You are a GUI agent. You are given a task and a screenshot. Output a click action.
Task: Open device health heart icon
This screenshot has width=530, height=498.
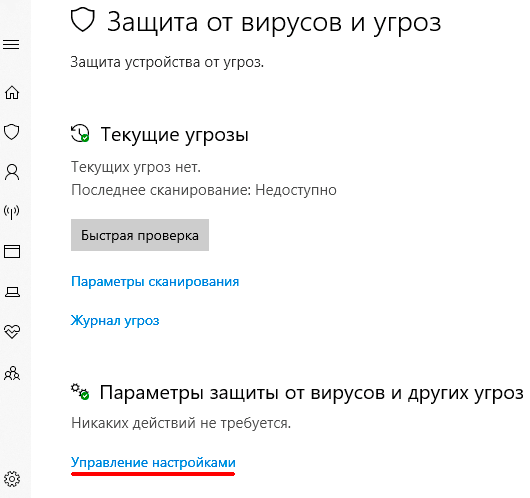point(12,332)
